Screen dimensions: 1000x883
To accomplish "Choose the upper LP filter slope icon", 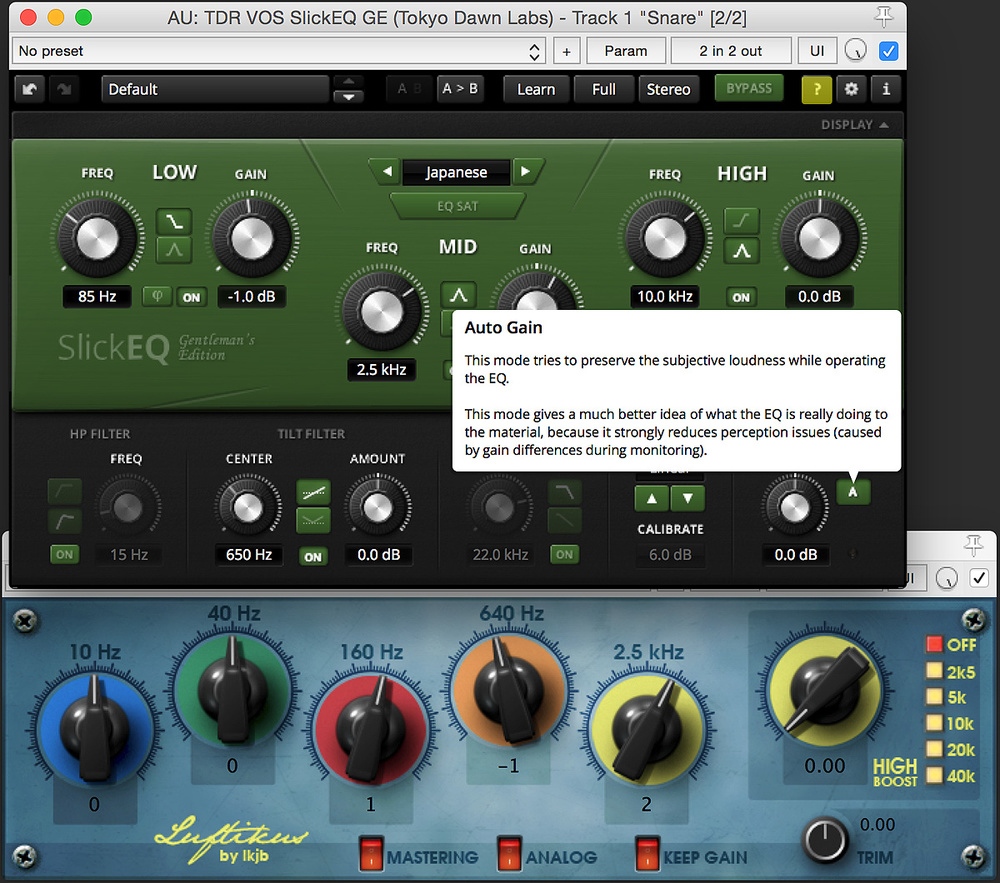I will tap(565, 492).
